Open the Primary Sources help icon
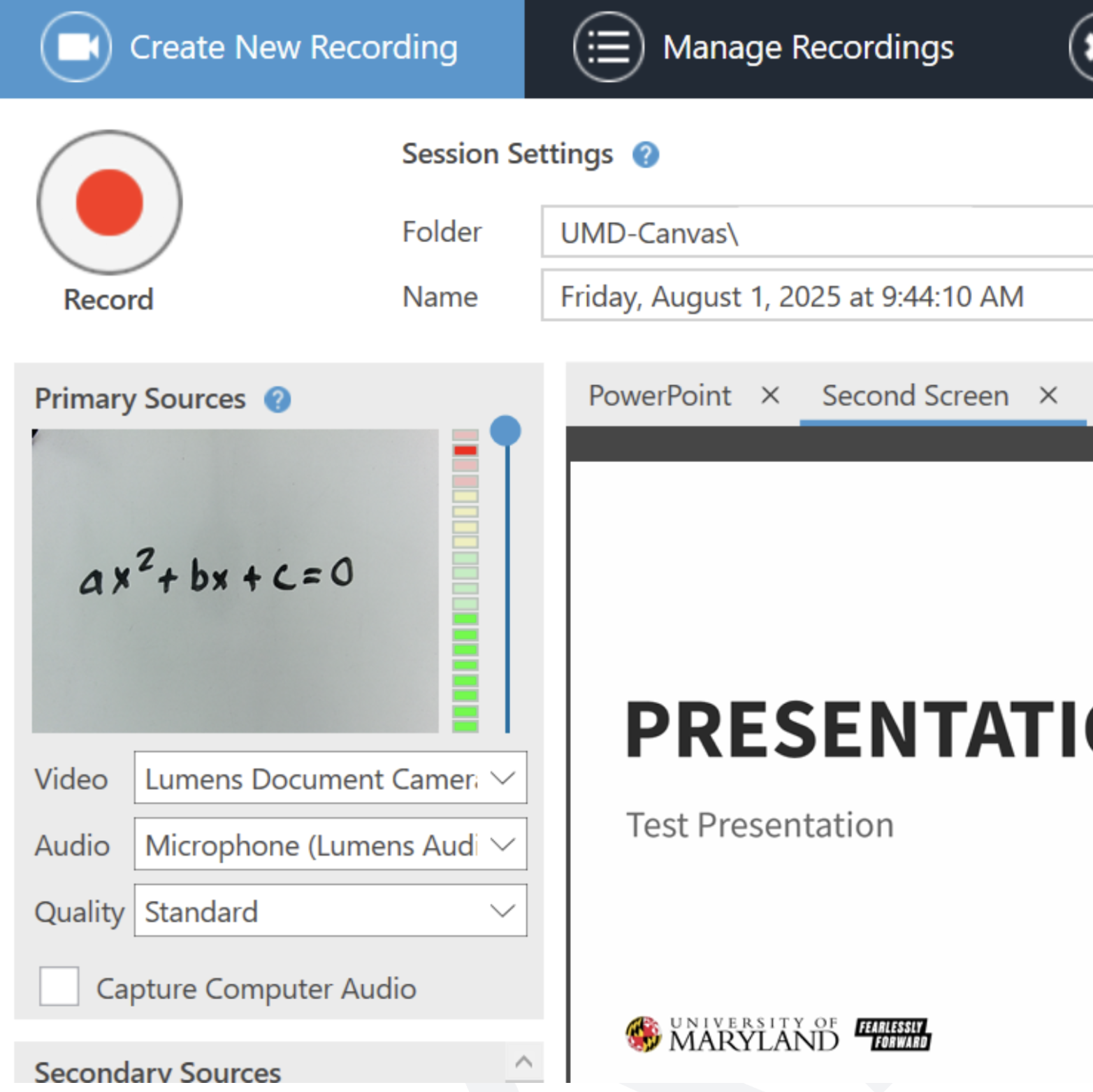This screenshot has height=1092, width=1093. (277, 400)
